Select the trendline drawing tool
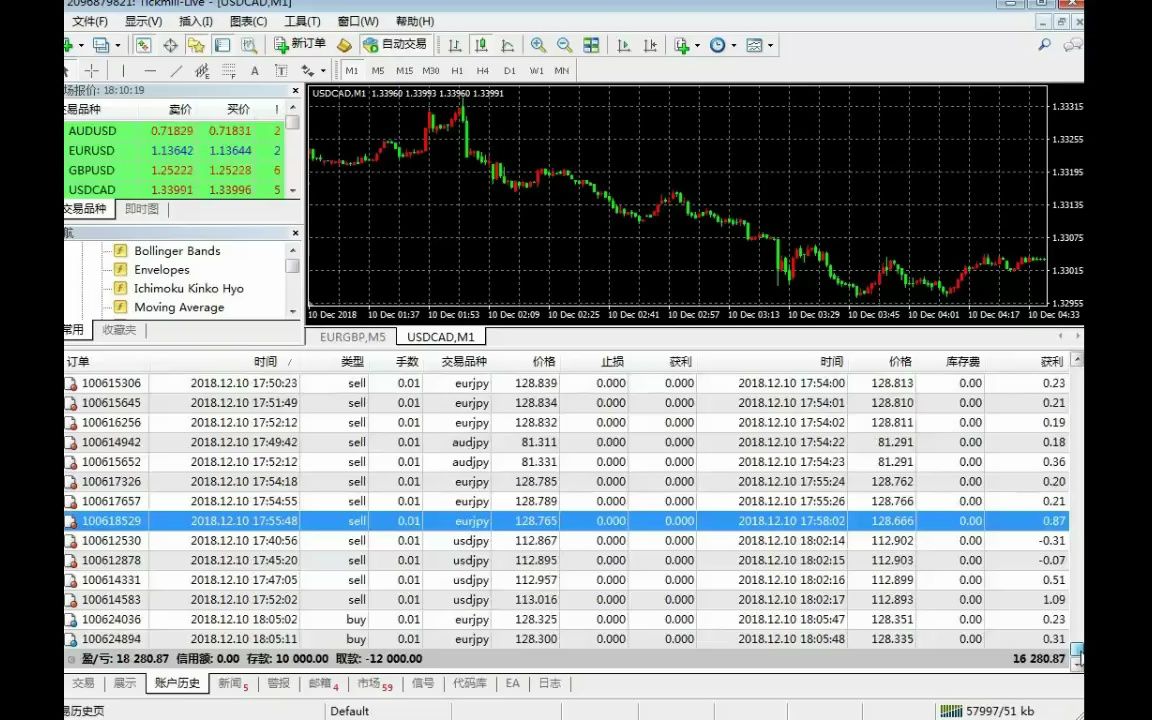1152x720 pixels. pyautogui.click(x=176, y=71)
